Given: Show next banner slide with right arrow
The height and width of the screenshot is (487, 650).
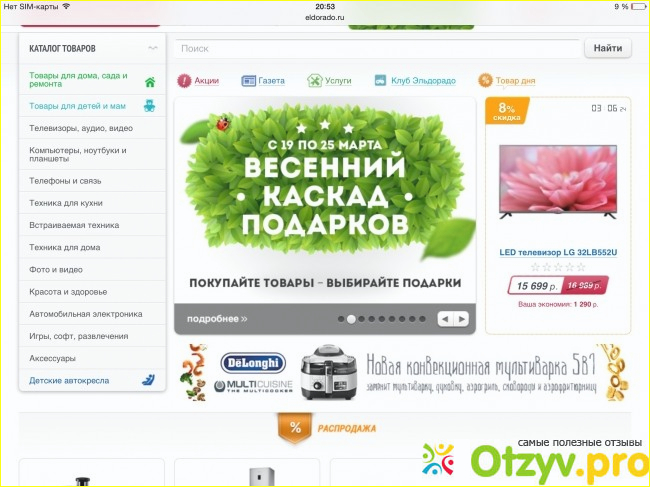Looking at the screenshot, I should pyautogui.click(x=461, y=319).
